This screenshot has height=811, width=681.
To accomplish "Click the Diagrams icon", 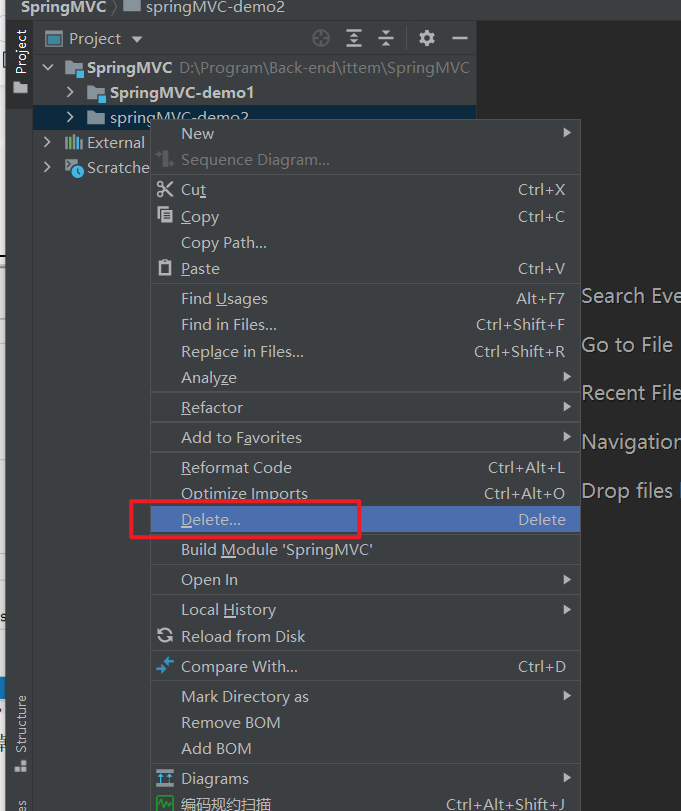I will 165,777.
